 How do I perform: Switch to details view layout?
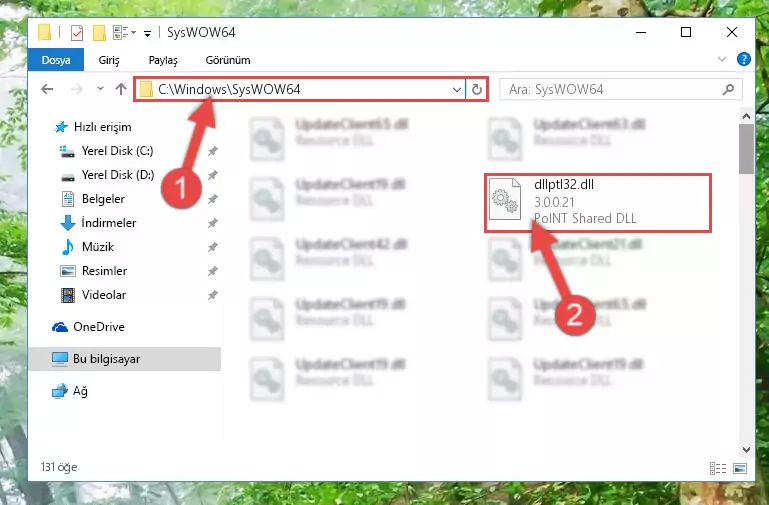tap(718, 468)
